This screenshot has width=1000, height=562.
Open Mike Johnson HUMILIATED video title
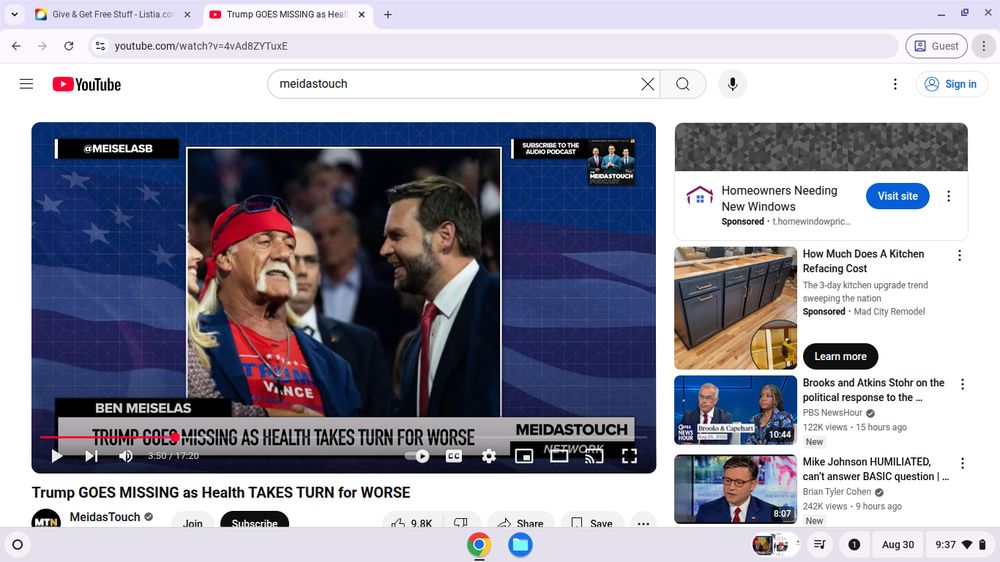(875, 469)
